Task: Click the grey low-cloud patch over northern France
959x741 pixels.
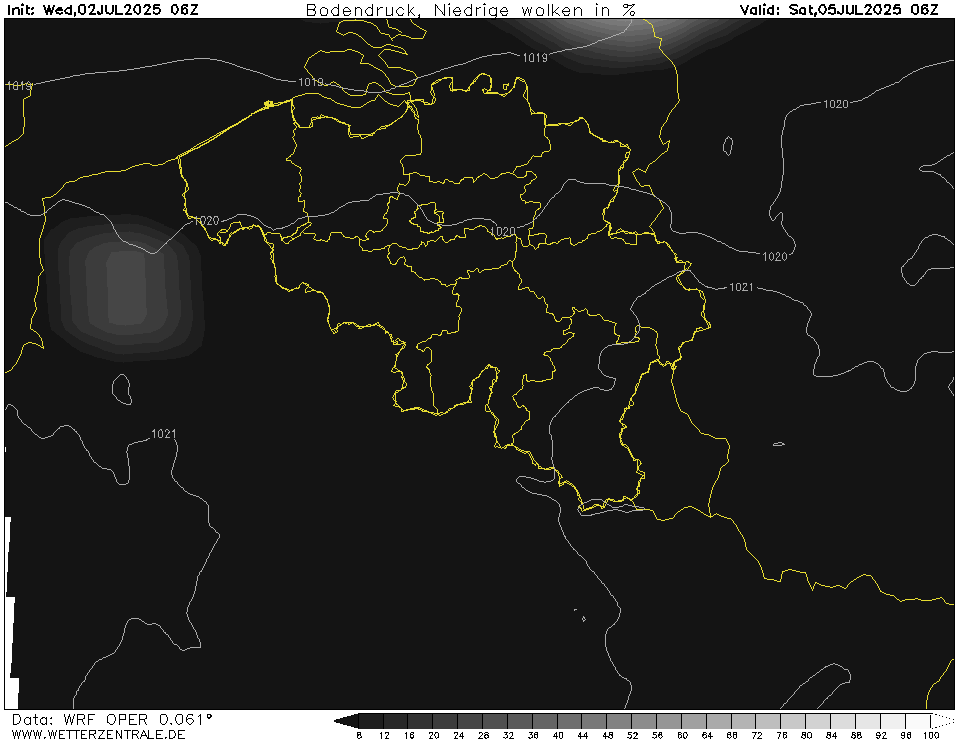Action: click(125, 287)
